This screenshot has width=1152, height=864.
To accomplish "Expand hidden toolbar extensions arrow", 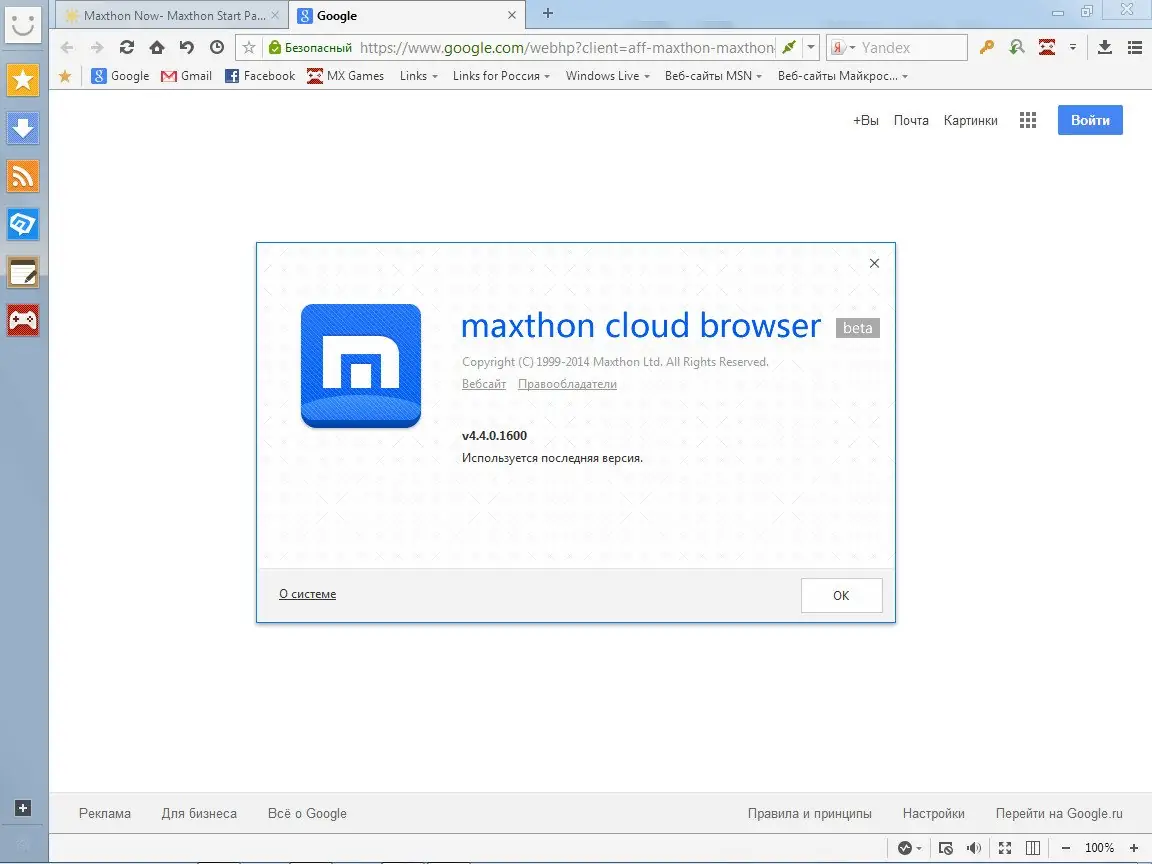I will pyautogui.click(x=1073, y=48).
